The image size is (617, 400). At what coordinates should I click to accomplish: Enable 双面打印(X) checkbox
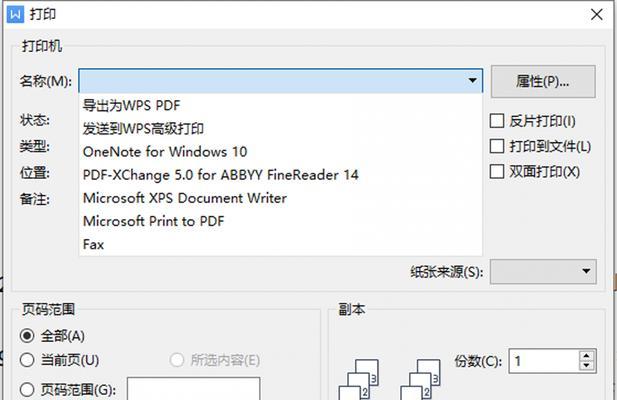[497, 171]
